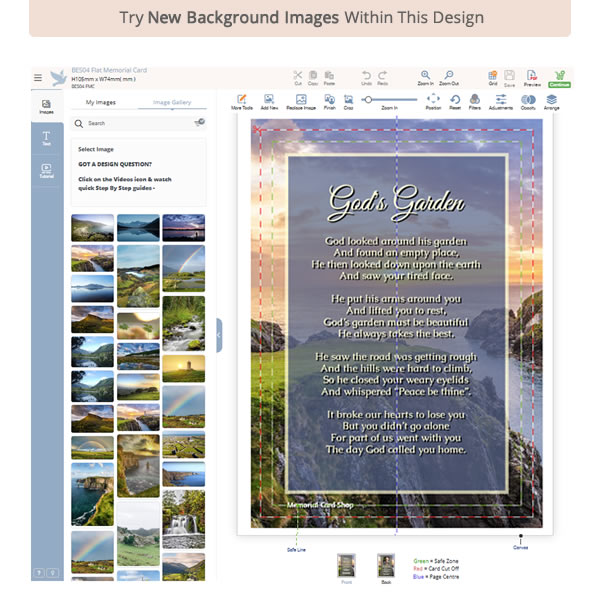The width and height of the screenshot is (600, 600).
Task: Click the Undo arrow
Action: click(366, 76)
